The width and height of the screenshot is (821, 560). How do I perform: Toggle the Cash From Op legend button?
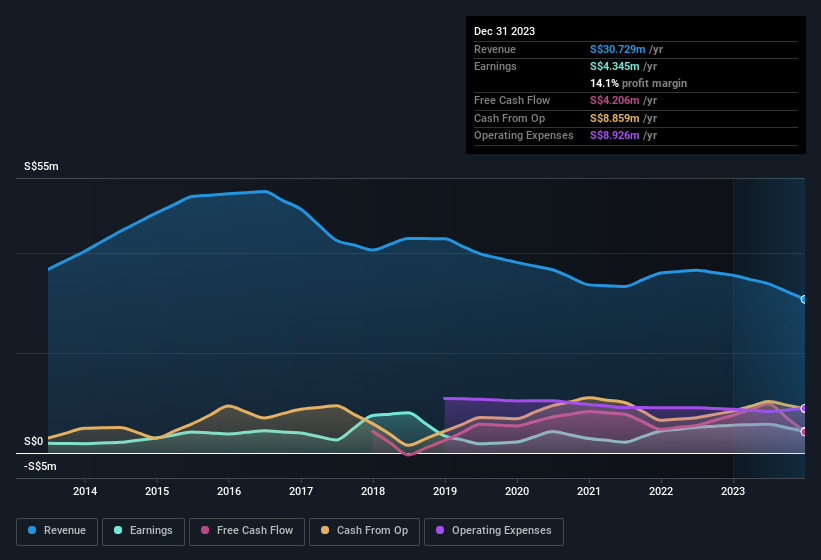(x=364, y=531)
